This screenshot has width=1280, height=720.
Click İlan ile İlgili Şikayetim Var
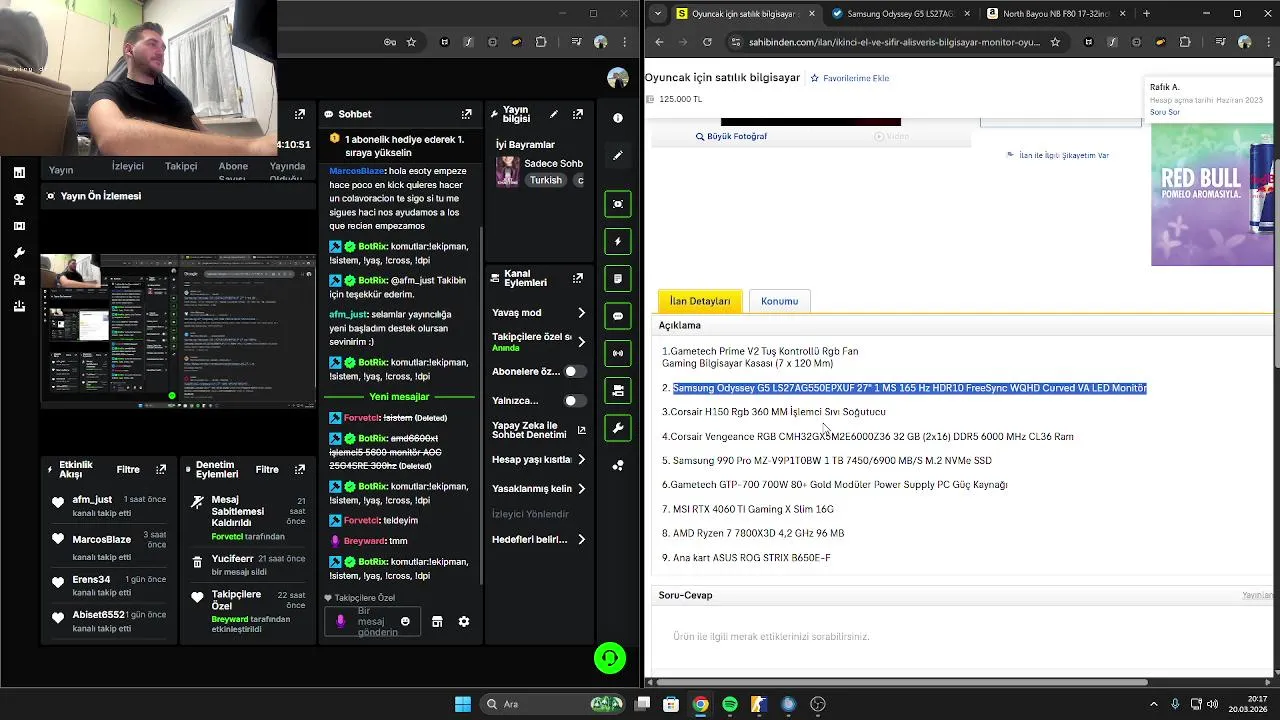[1058, 155]
